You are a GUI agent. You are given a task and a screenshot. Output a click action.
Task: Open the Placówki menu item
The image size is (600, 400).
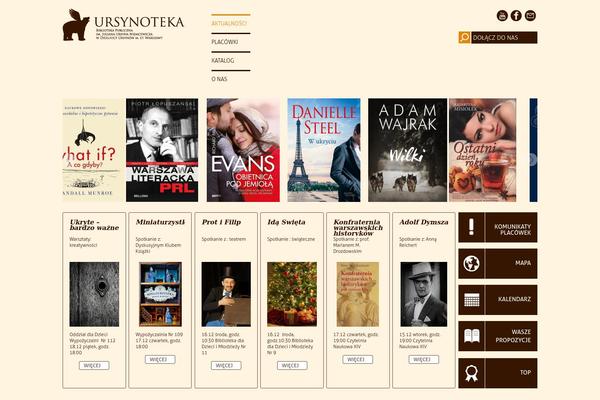pyautogui.click(x=225, y=42)
